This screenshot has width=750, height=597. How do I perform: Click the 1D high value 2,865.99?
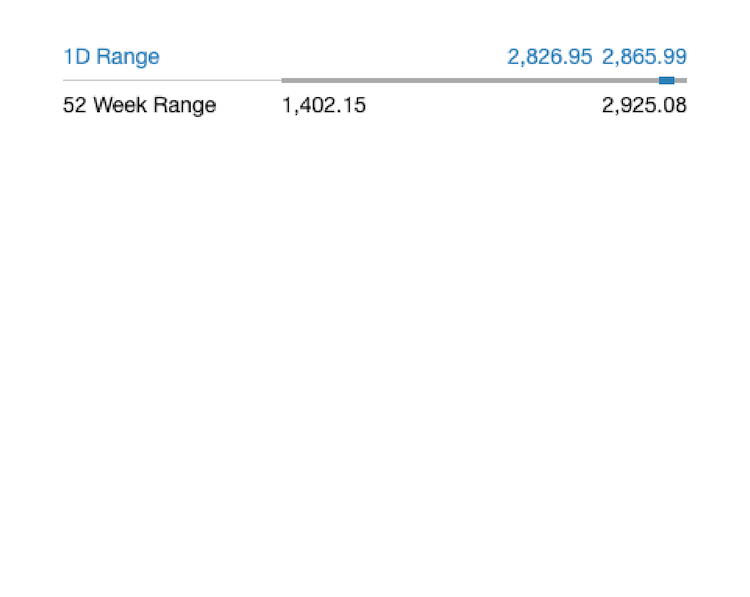[x=644, y=57]
